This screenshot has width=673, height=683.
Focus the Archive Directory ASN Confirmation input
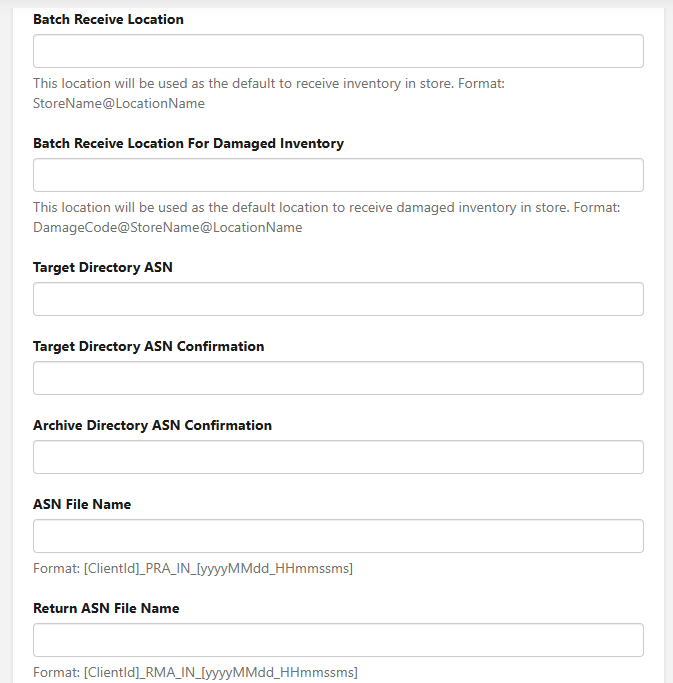pos(338,457)
